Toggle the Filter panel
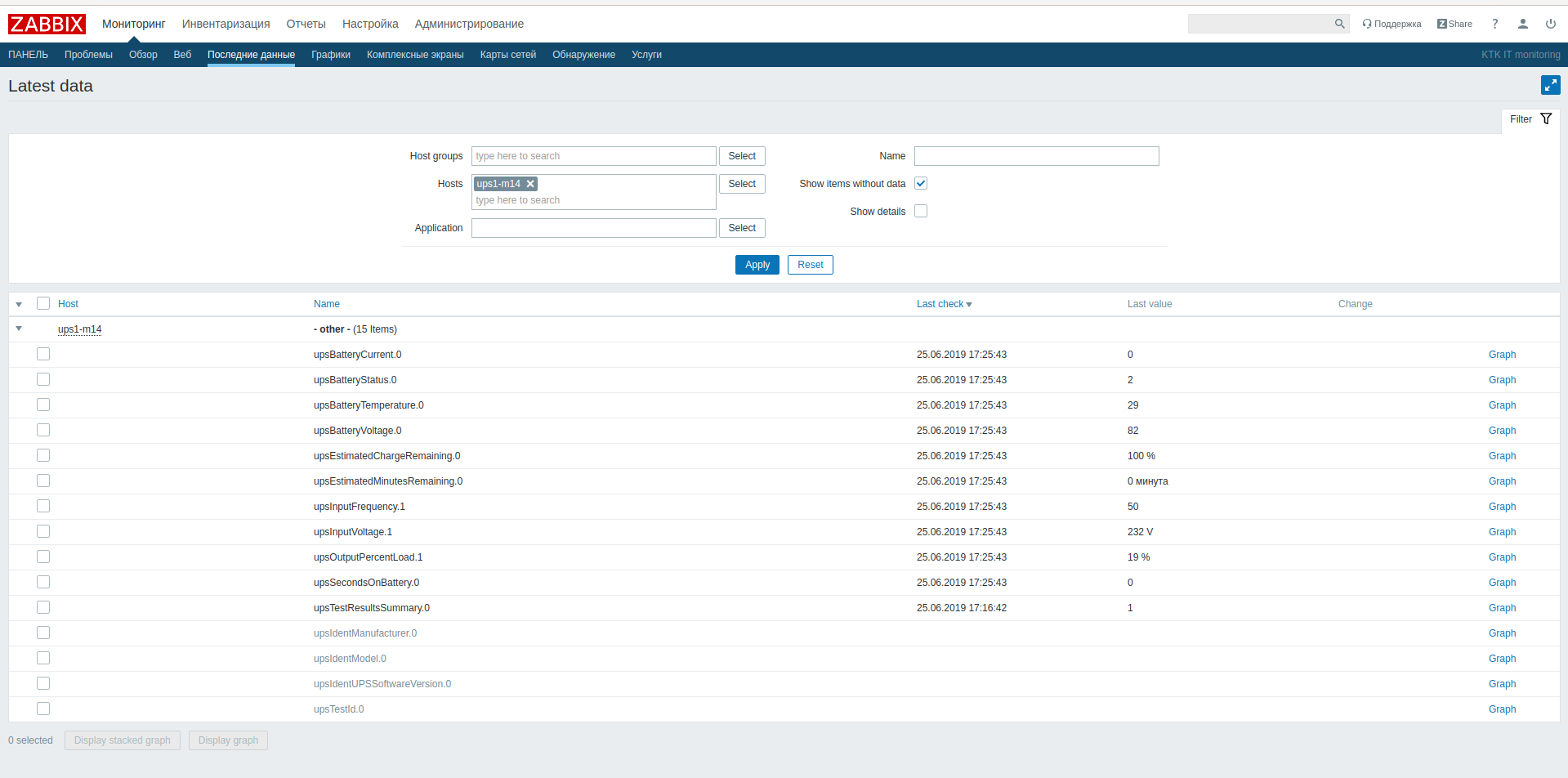Screen dimensions: 1568x778 1530,119
